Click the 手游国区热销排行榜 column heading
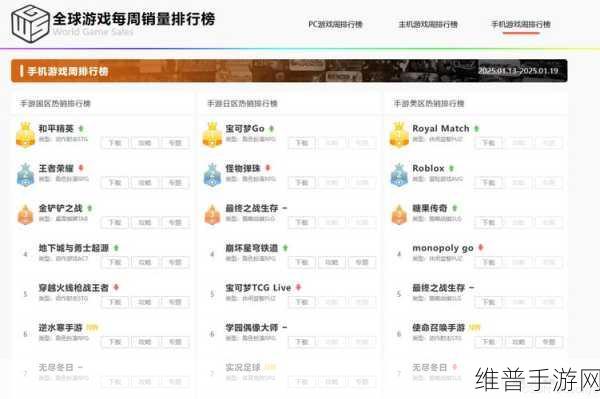This screenshot has height=399, width=600. (x=55, y=103)
